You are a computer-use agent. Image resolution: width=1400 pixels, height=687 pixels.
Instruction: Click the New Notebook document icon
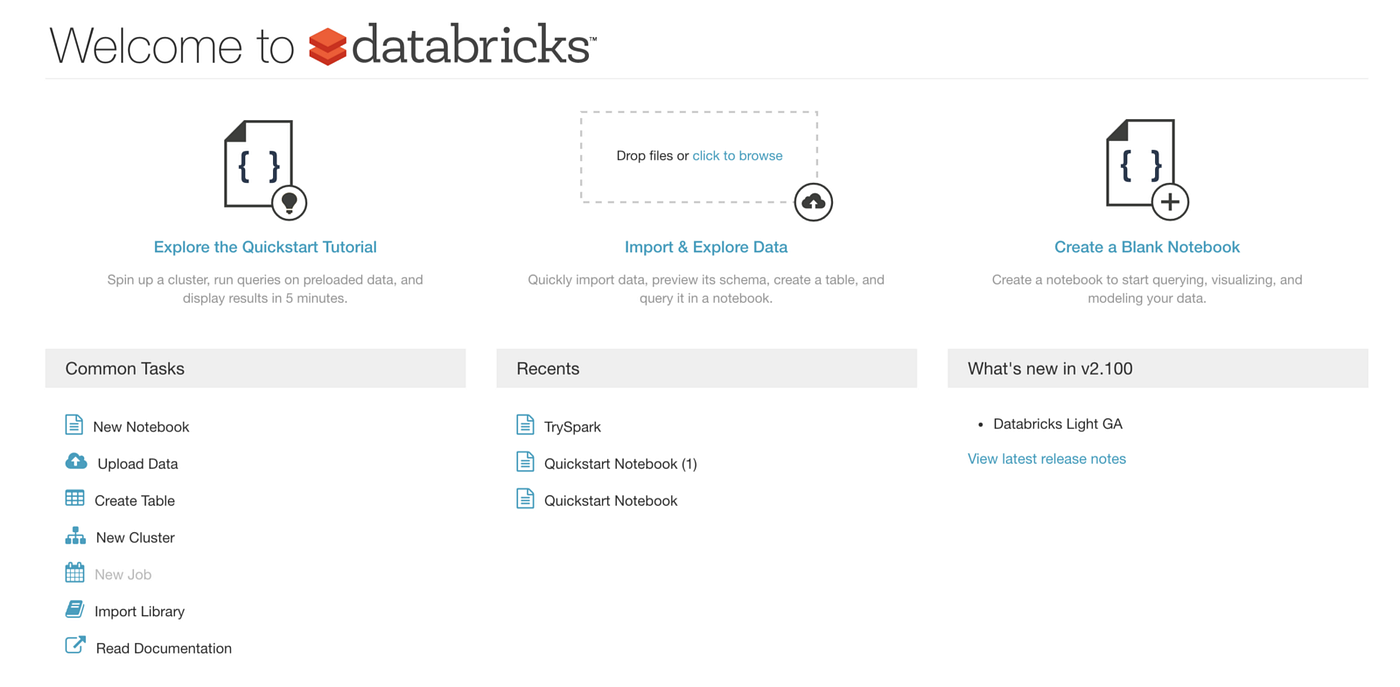(x=74, y=425)
